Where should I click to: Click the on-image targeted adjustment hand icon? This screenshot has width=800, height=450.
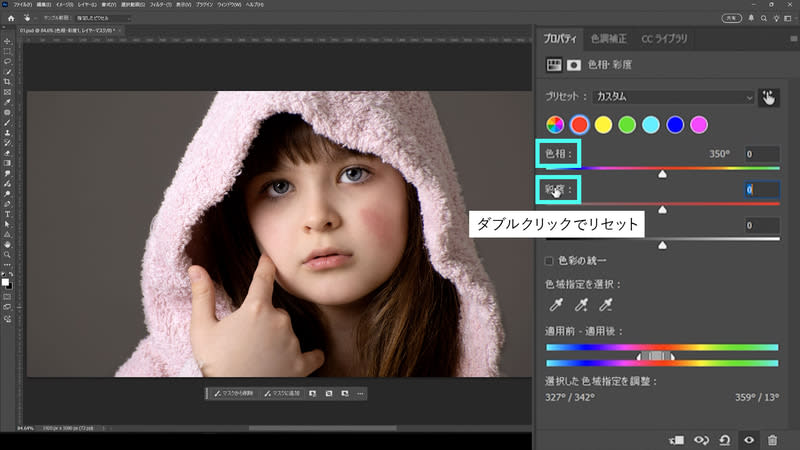click(768, 97)
